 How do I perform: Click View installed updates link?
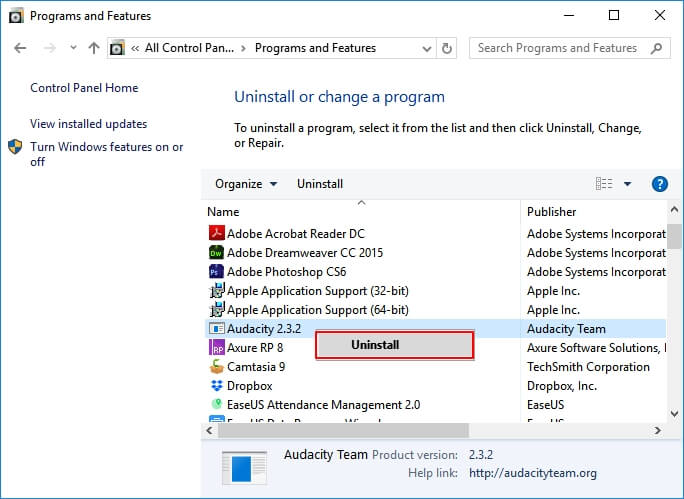(88, 124)
